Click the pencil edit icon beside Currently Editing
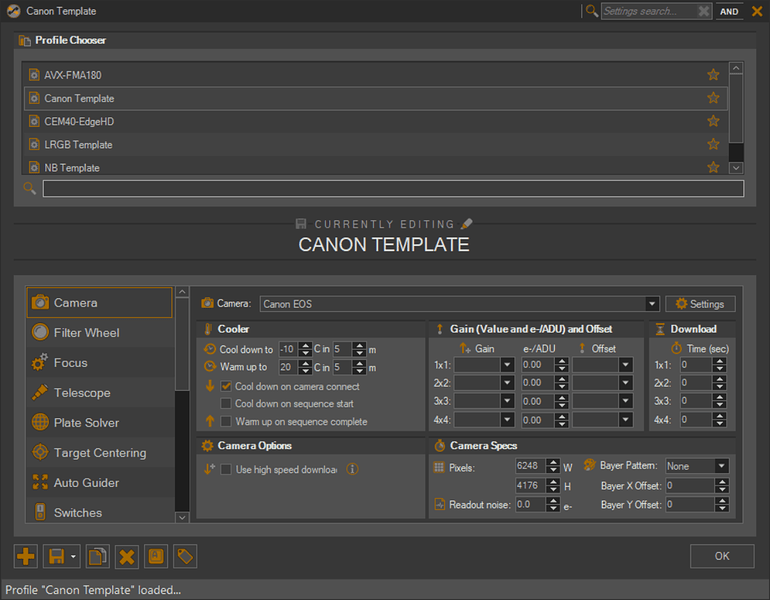This screenshot has height=600, width=770. 467,224
